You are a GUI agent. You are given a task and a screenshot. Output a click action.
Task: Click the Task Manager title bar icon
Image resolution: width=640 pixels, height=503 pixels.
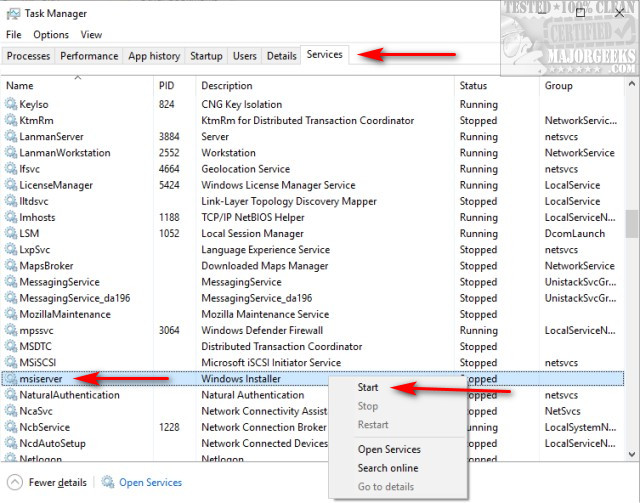tap(13, 14)
